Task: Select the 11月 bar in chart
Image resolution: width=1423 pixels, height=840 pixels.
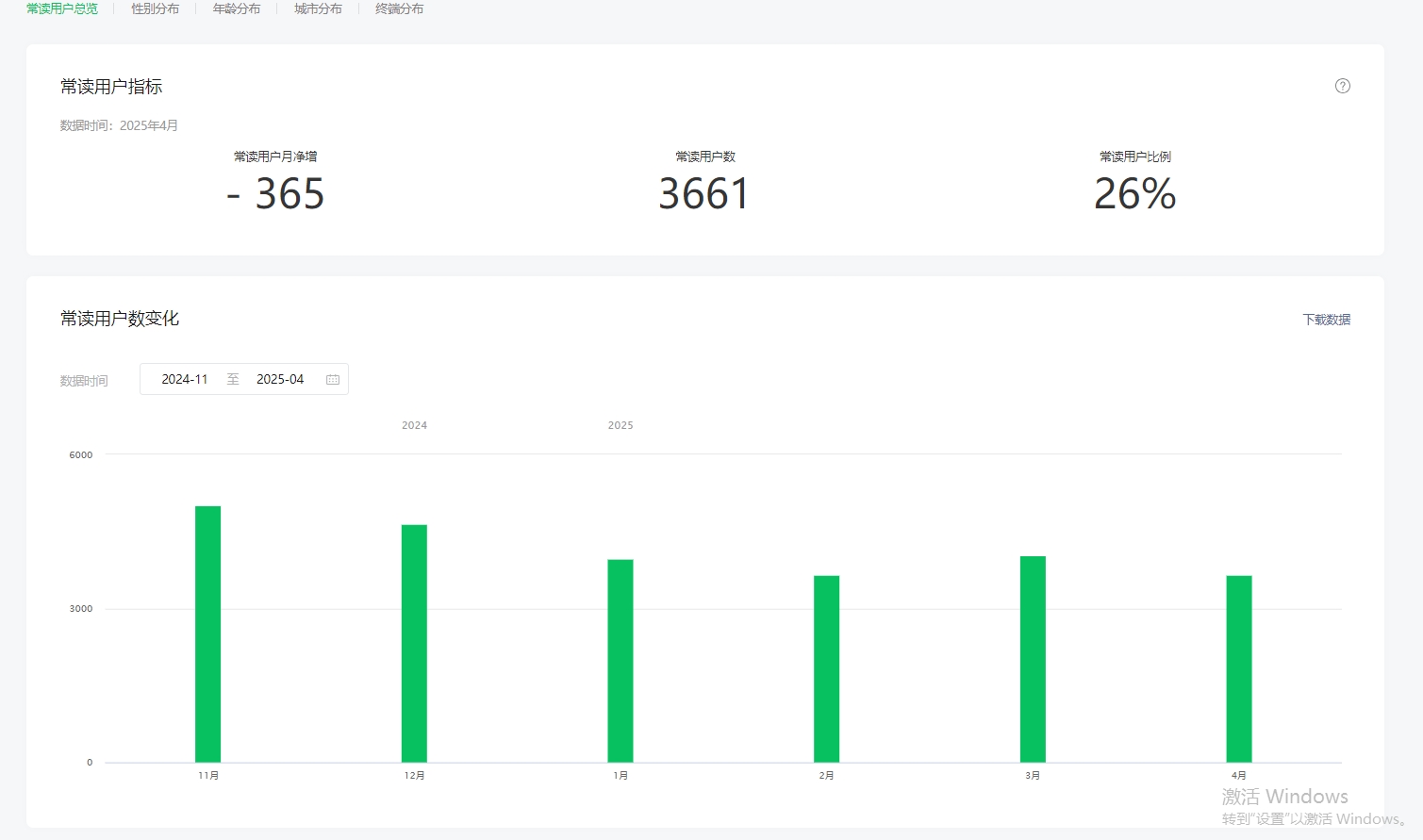Action: (x=207, y=634)
